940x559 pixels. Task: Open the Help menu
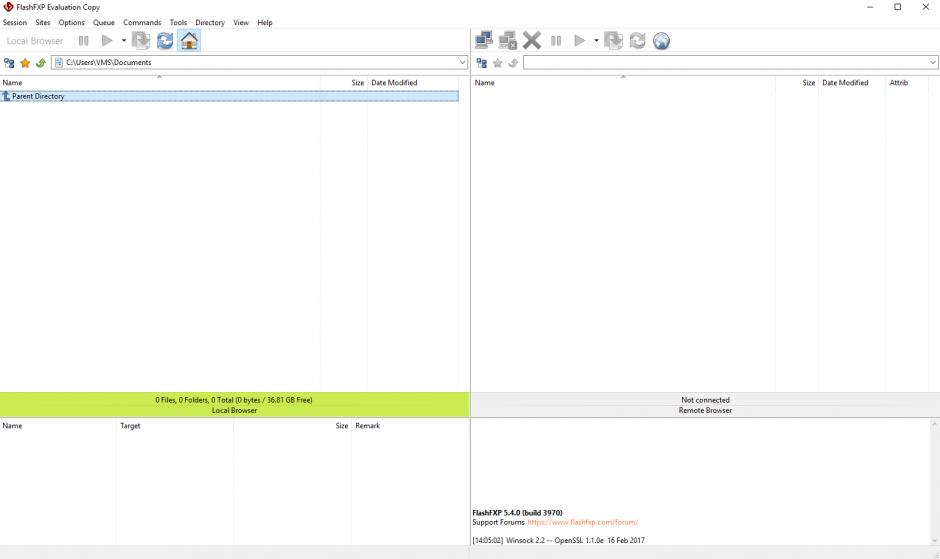265,22
